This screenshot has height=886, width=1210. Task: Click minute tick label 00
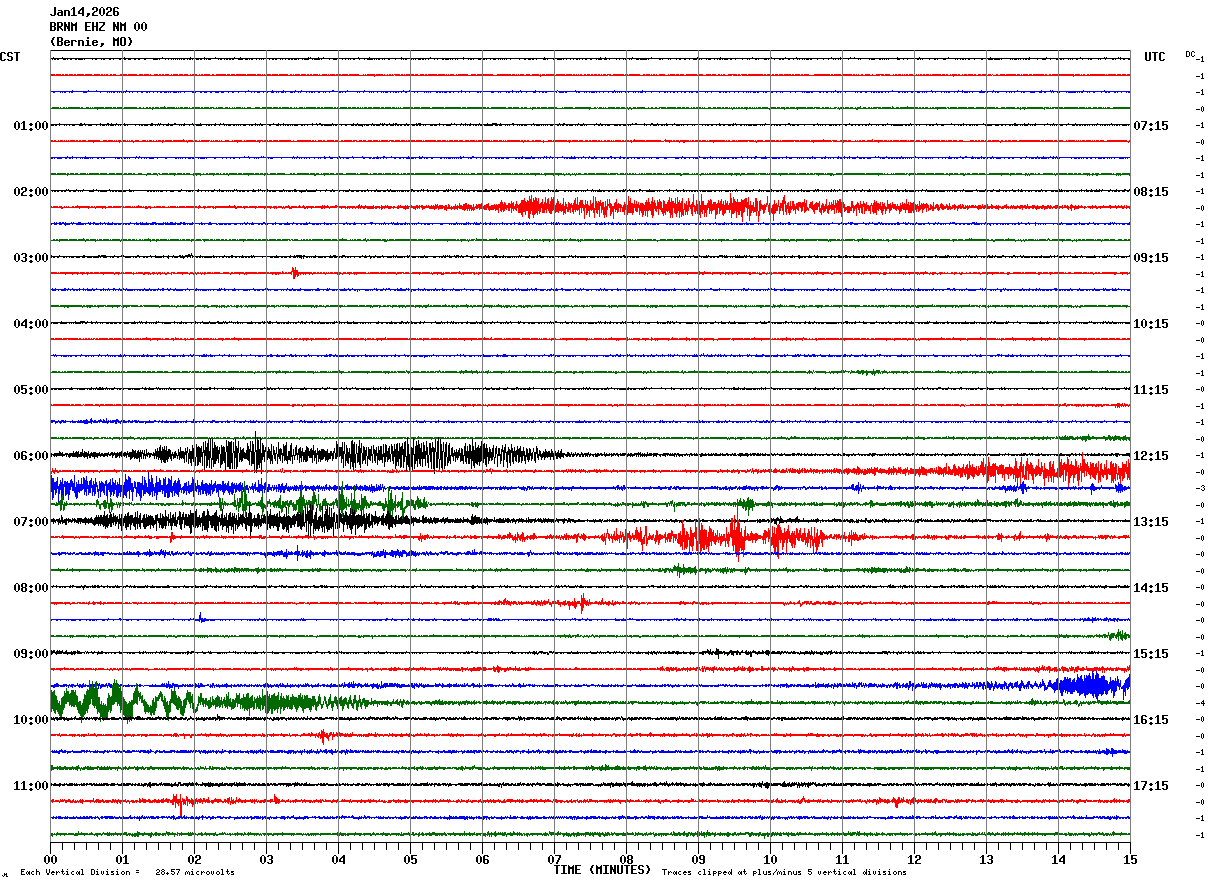pyautogui.click(x=50, y=859)
